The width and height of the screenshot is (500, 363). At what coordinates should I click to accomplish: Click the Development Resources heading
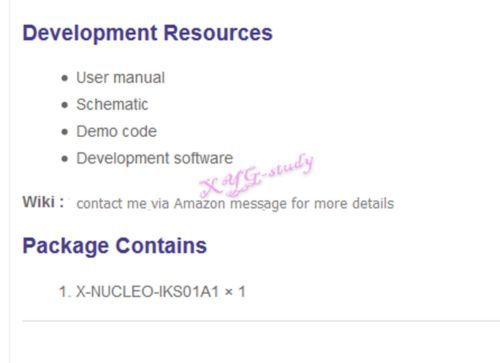pyautogui.click(x=147, y=33)
